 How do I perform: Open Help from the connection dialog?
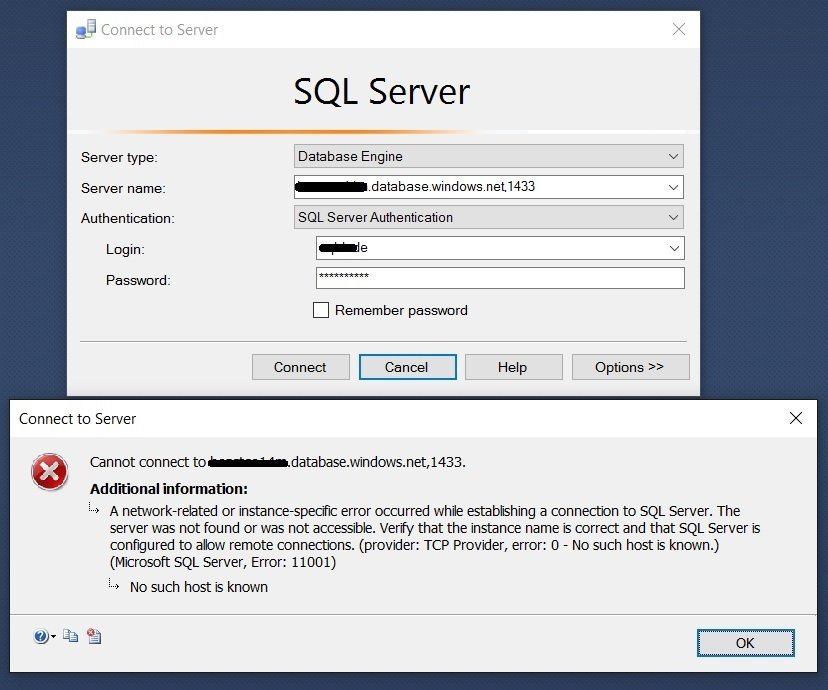coord(513,367)
